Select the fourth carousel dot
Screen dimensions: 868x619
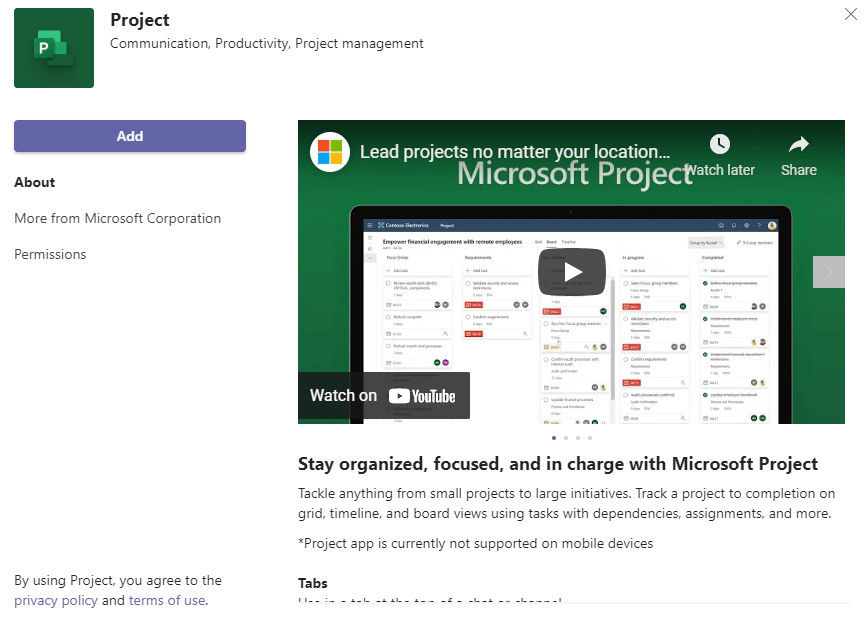590,438
